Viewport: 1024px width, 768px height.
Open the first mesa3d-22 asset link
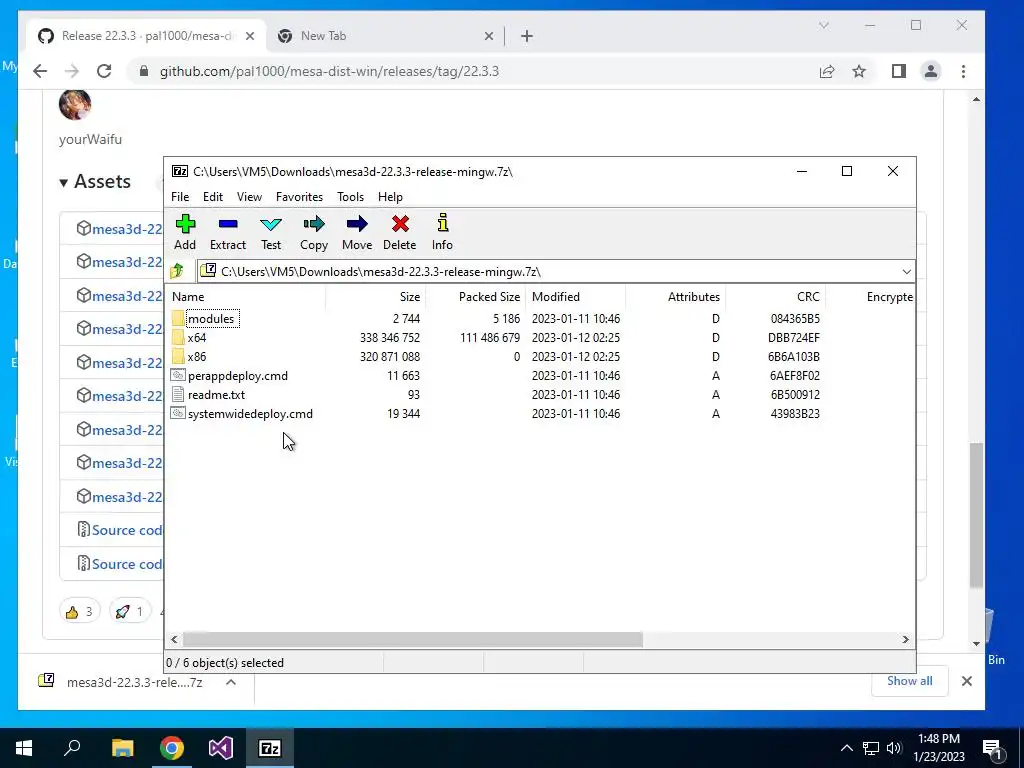point(127,229)
